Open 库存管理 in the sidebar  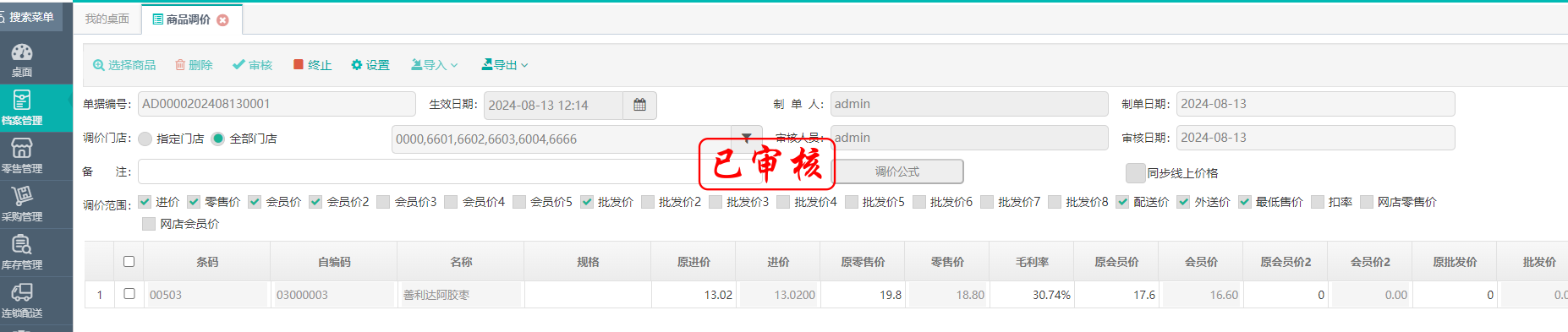coord(22,252)
